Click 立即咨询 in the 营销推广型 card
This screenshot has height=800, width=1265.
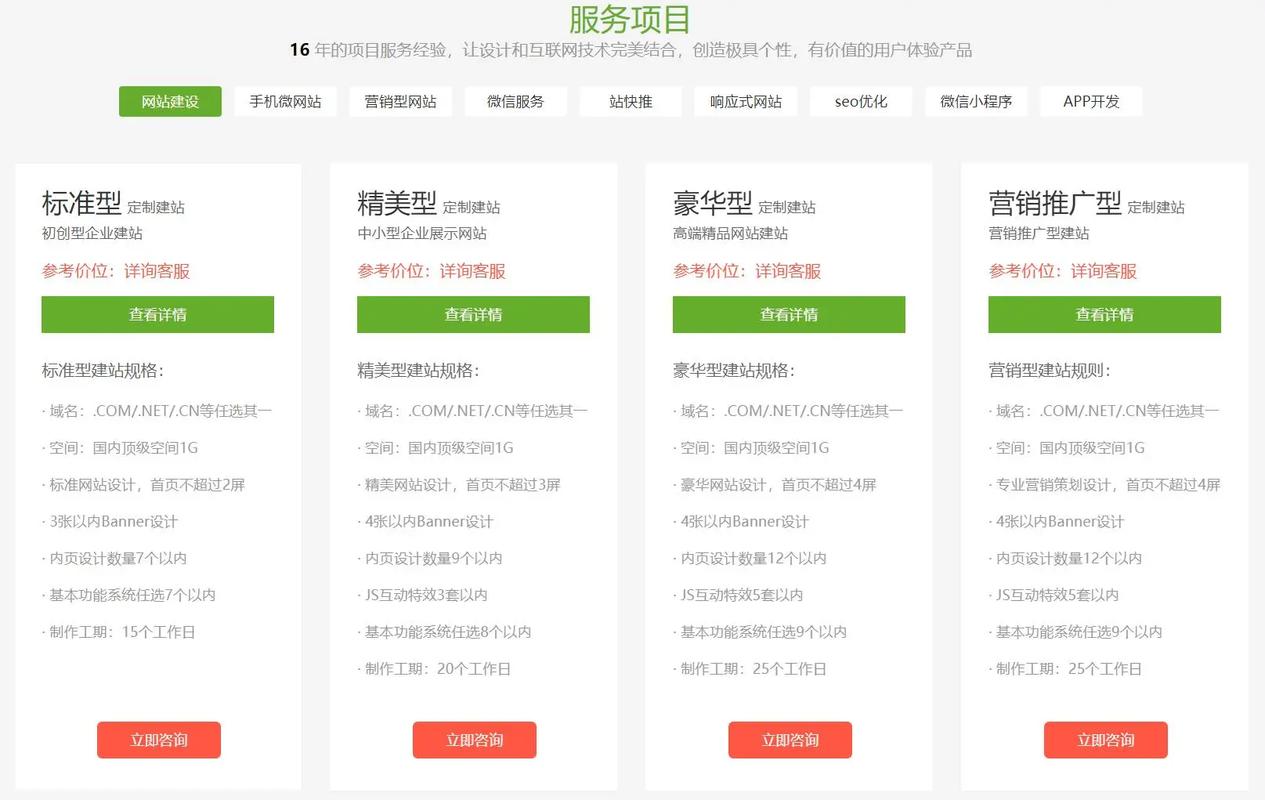point(1105,740)
